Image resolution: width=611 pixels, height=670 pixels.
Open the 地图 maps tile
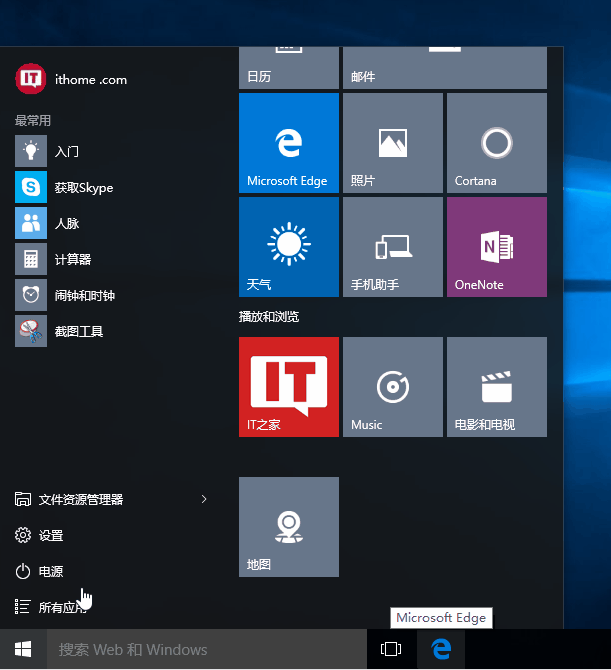(289, 526)
